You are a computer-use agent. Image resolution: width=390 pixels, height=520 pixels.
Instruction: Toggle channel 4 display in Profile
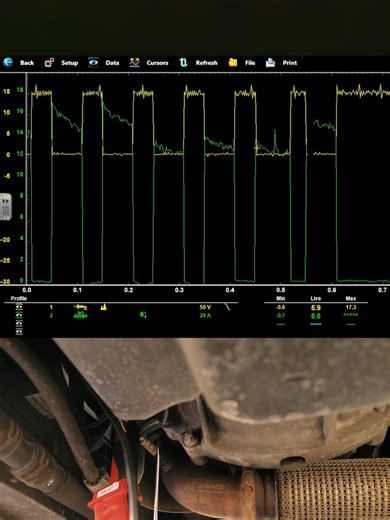(x=19, y=331)
